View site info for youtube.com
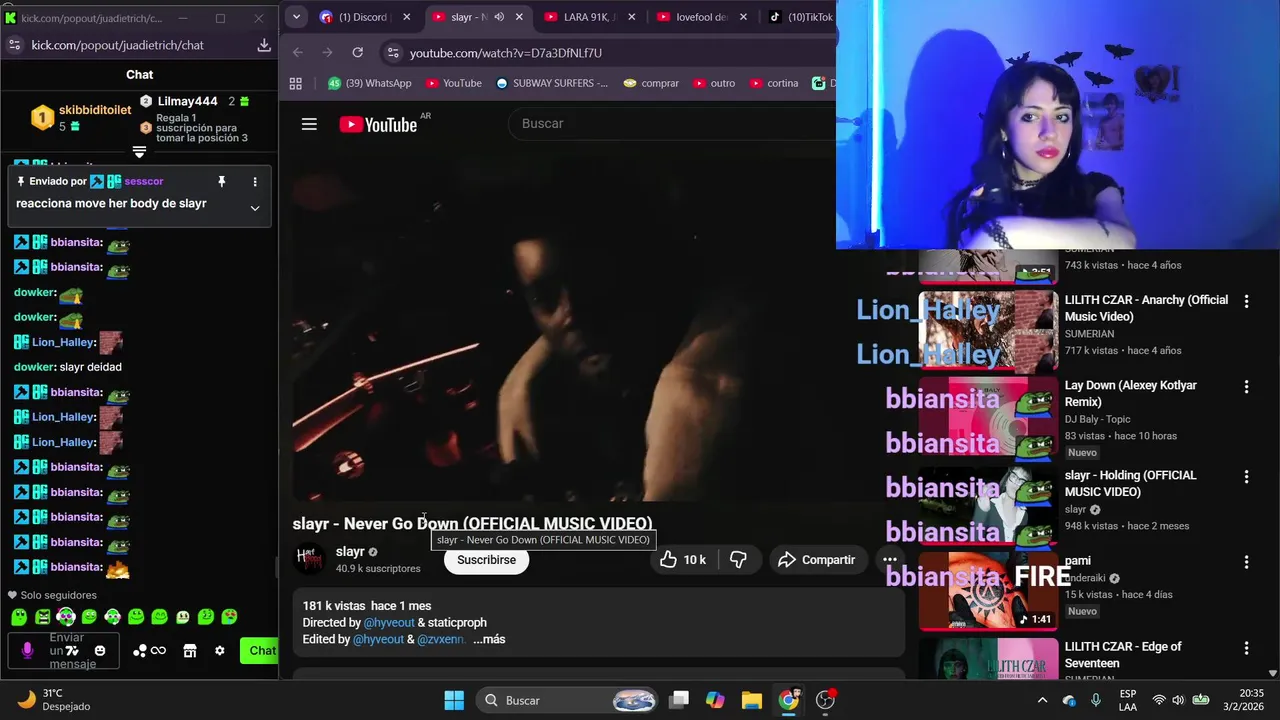The height and width of the screenshot is (720, 1280). pyautogui.click(x=393, y=52)
